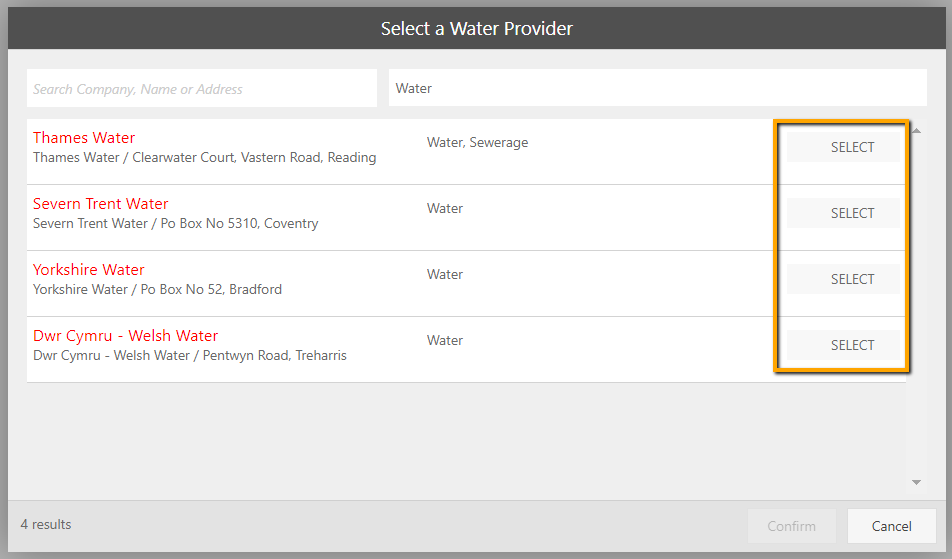Click the '4 results' count label
Screen dimensions: 952x559
coord(46,525)
